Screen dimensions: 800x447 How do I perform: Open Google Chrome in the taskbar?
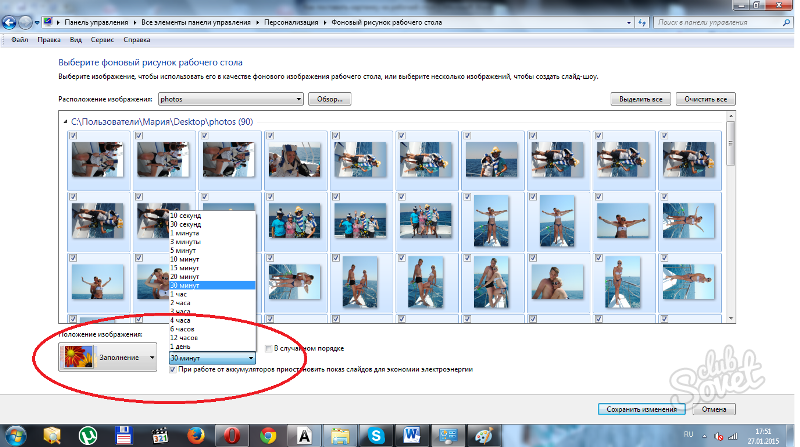pos(267,435)
